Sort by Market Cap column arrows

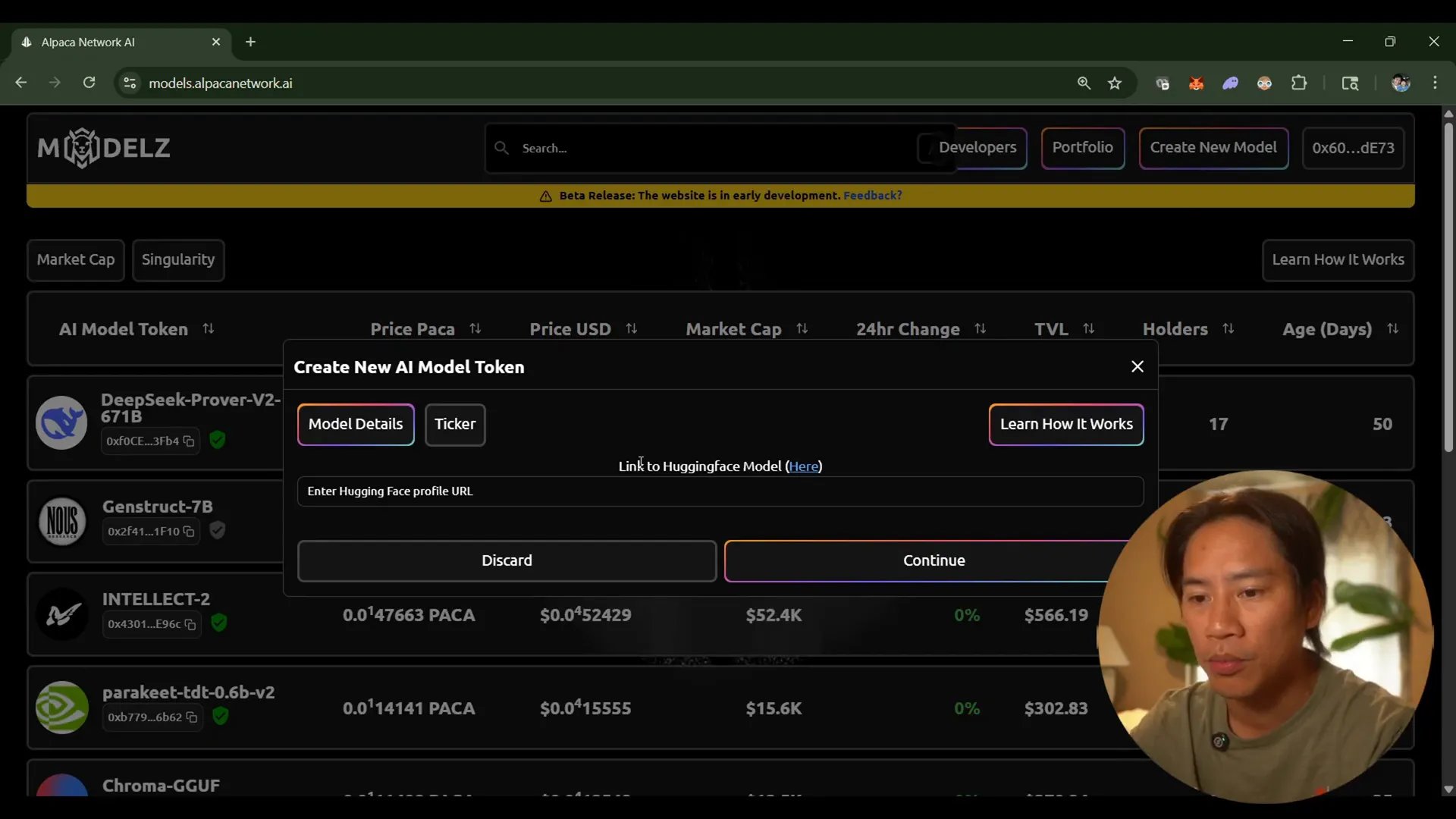pyautogui.click(x=802, y=329)
